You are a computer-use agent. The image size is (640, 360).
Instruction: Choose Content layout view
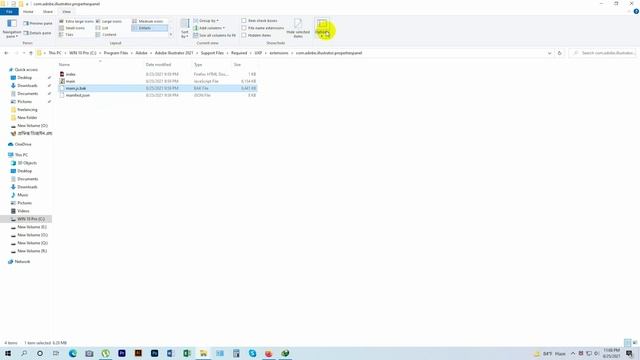point(106,35)
